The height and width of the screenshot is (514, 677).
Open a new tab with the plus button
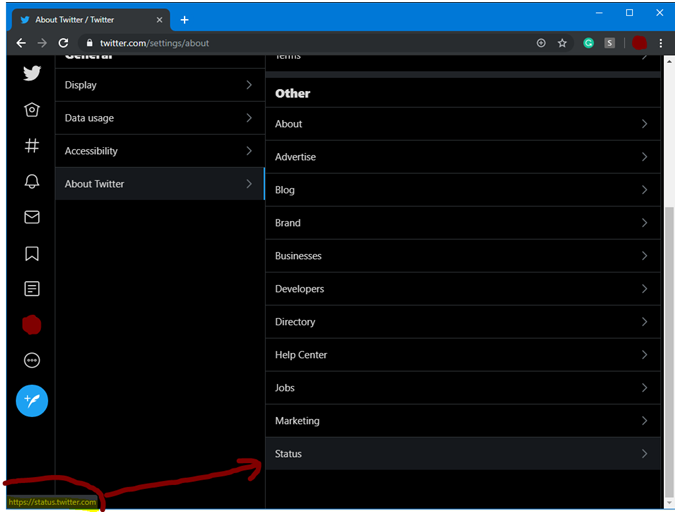tap(184, 20)
